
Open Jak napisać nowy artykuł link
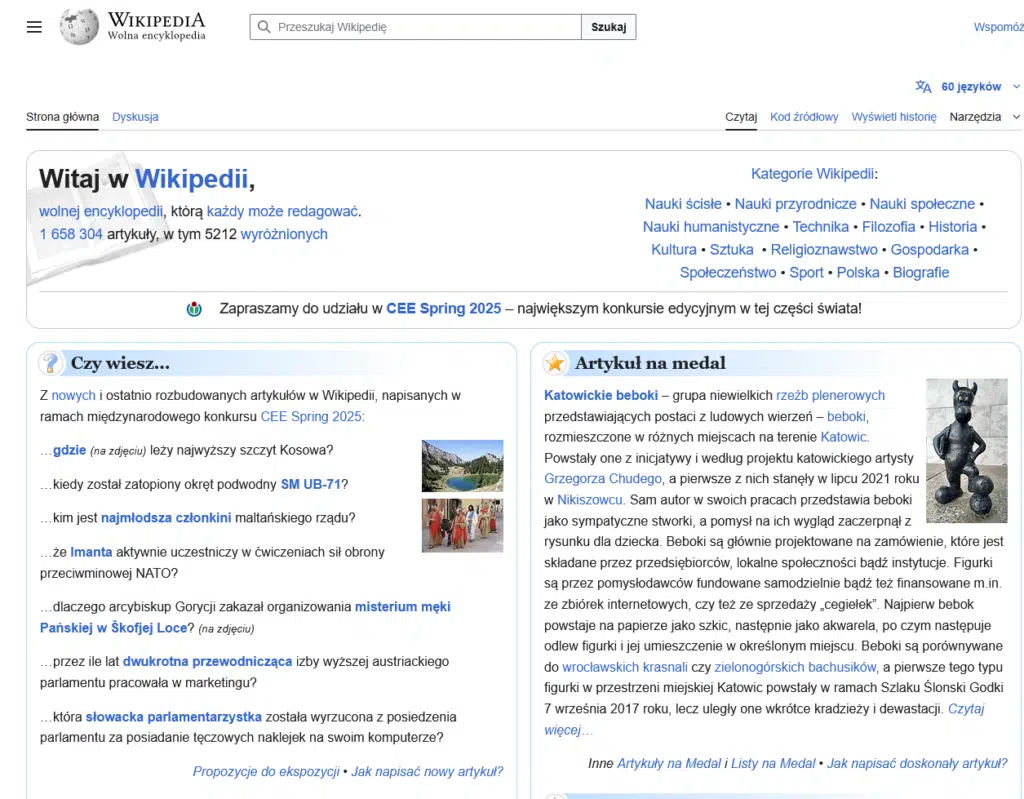pyautogui.click(x=427, y=772)
